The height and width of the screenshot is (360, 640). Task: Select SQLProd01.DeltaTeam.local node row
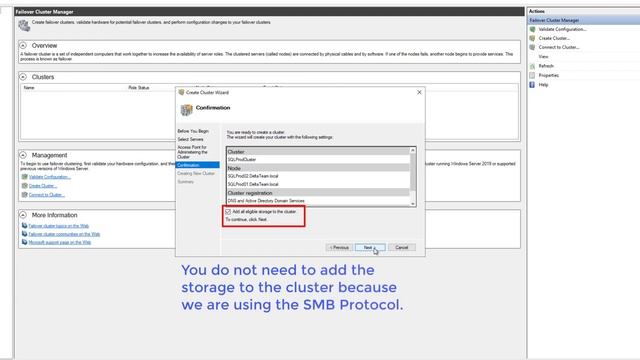pyautogui.click(x=318, y=184)
